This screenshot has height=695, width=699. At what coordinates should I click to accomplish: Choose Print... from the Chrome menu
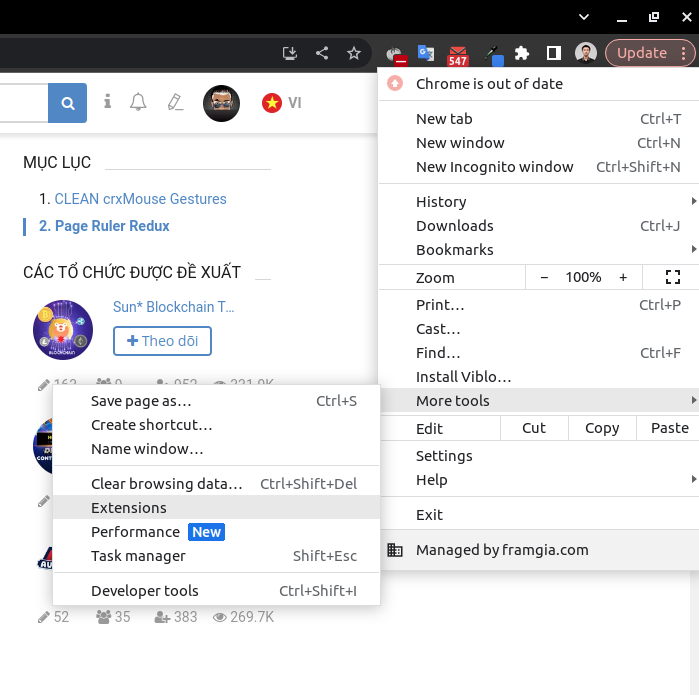tap(539, 305)
